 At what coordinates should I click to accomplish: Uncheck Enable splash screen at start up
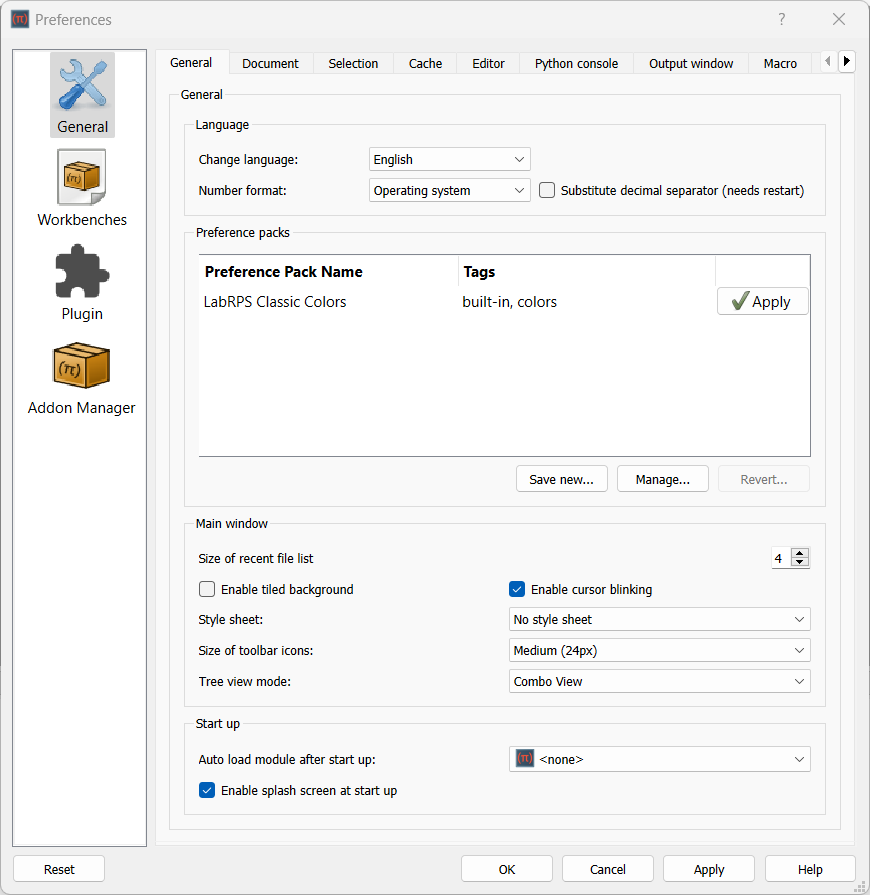pos(206,790)
